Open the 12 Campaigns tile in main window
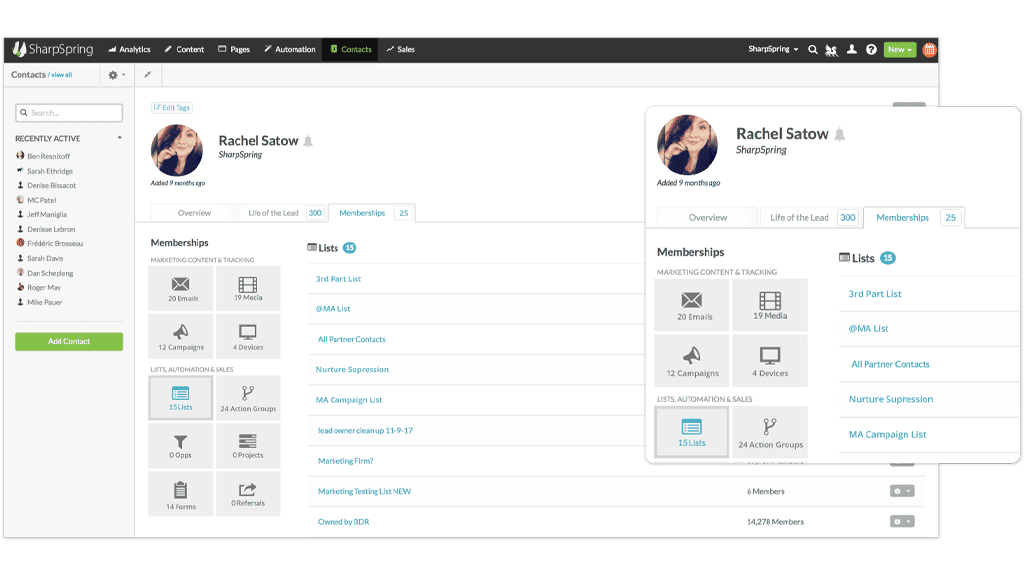 pyautogui.click(x=181, y=337)
